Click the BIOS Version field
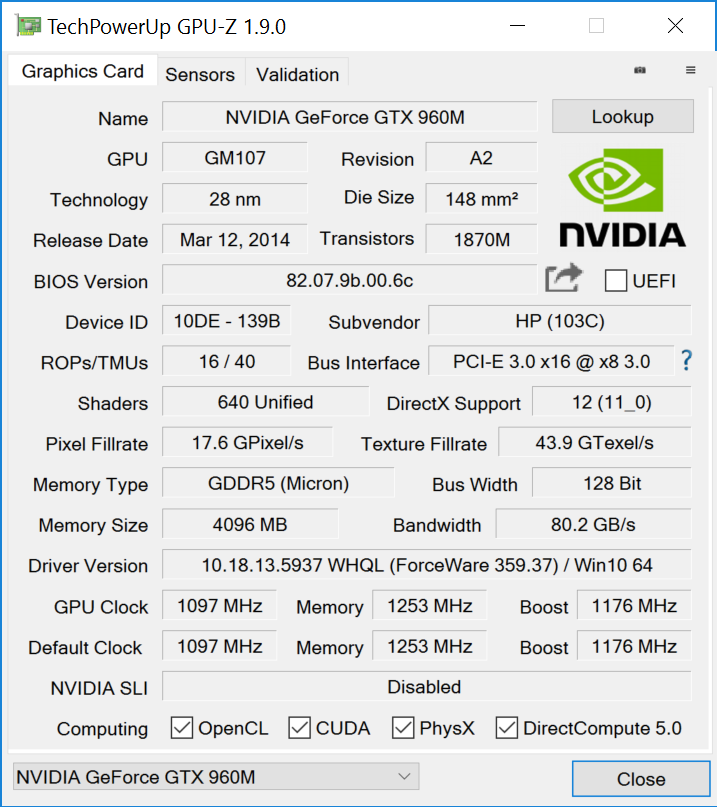This screenshot has width=717, height=807. [349, 280]
